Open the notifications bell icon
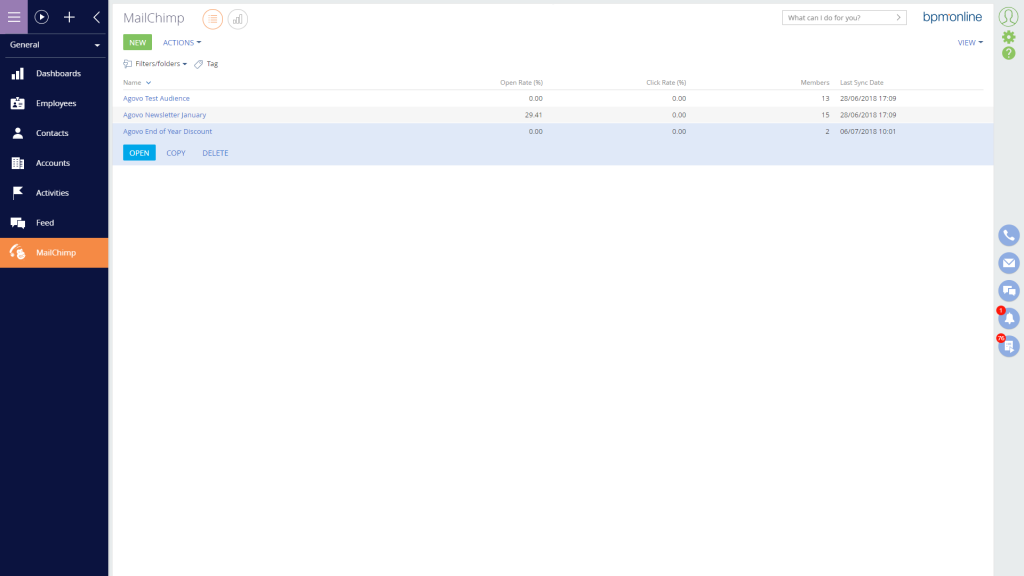 (1008, 319)
